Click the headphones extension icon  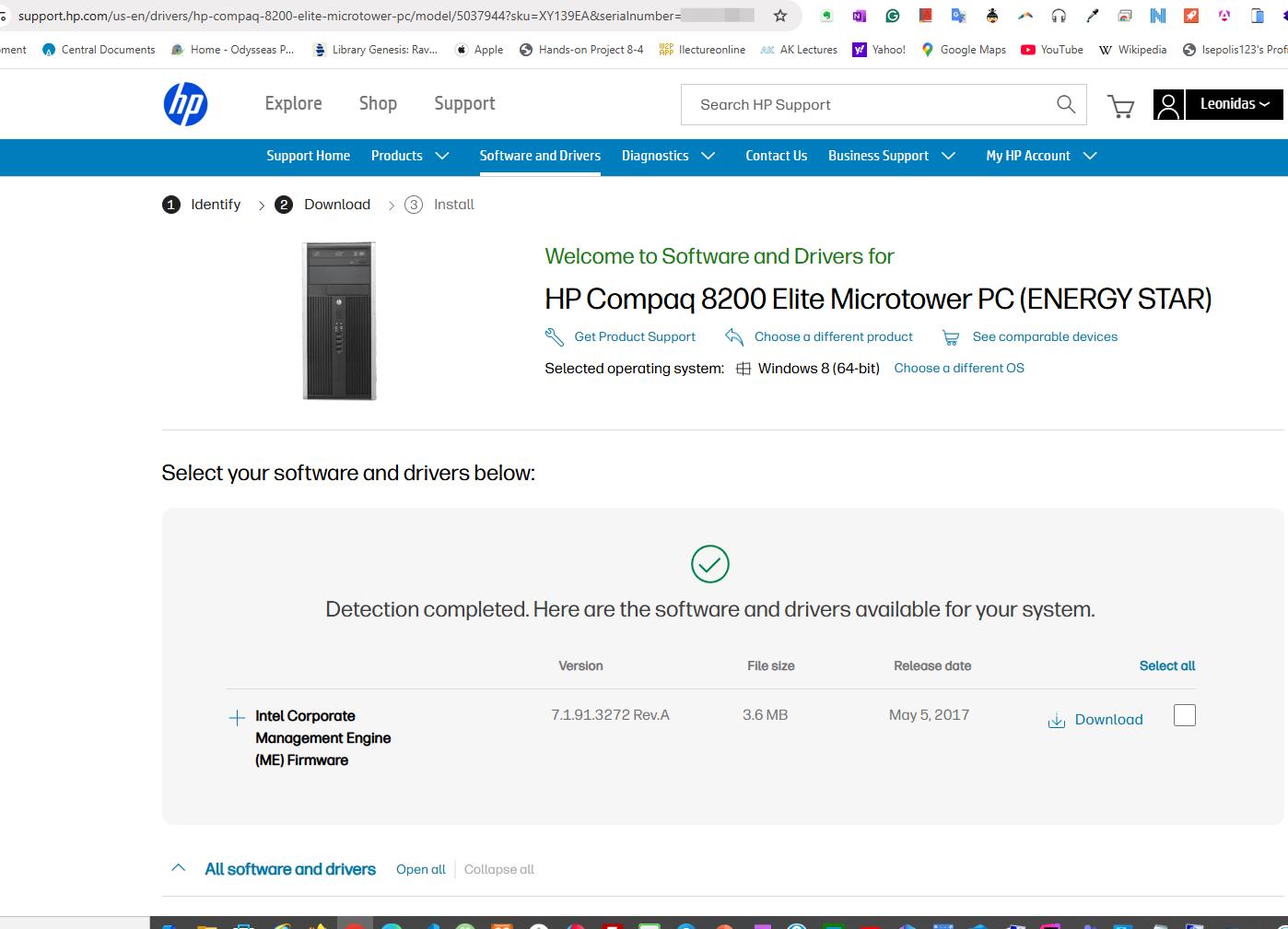point(1059,16)
